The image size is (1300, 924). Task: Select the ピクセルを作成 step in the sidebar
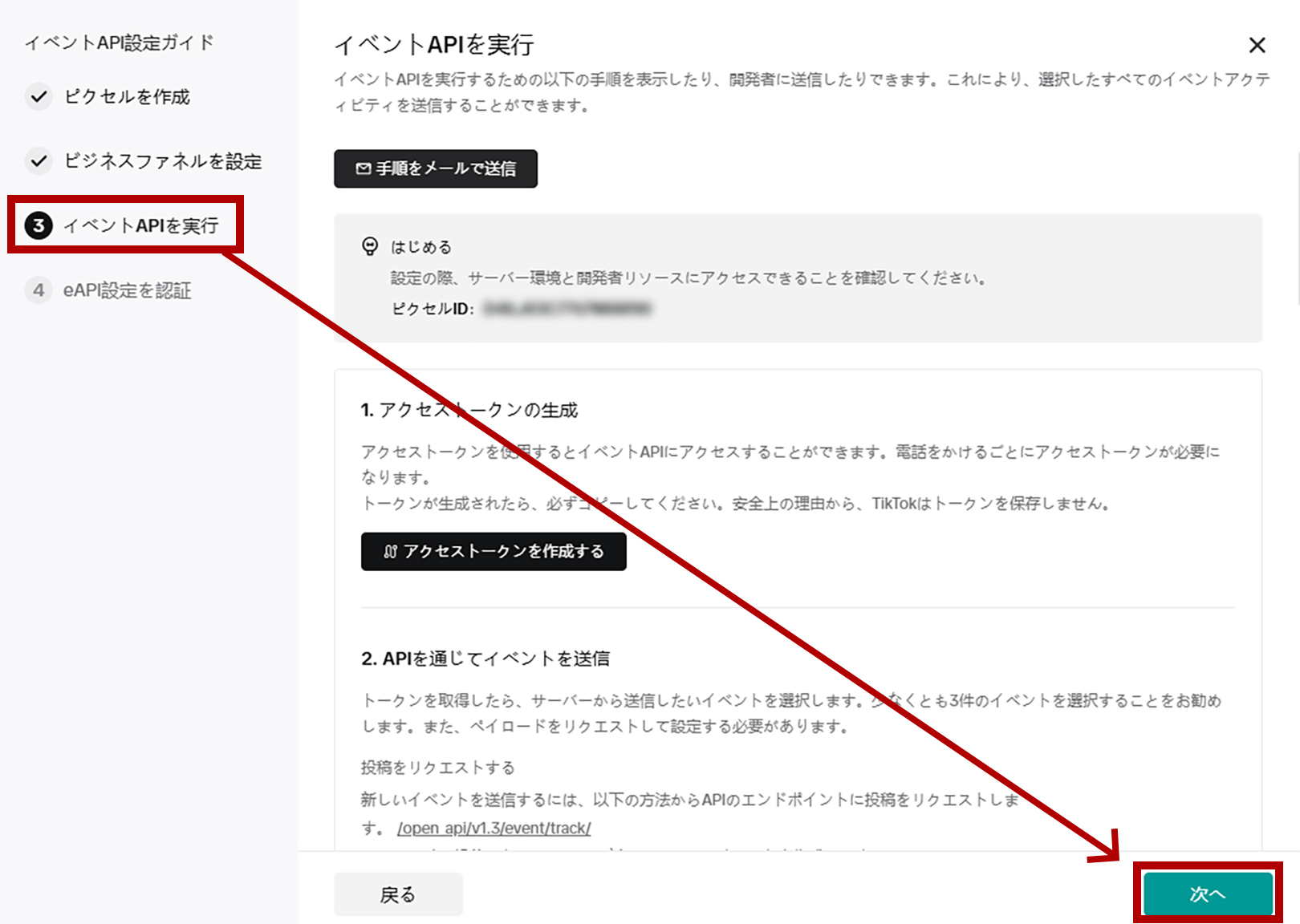128,97
